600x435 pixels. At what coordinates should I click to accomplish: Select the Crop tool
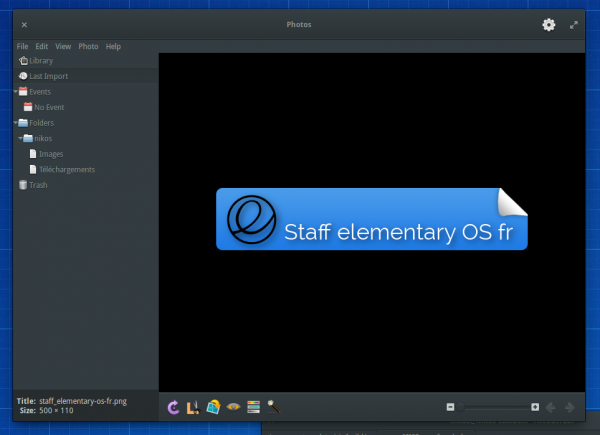[x=193, y=407]
